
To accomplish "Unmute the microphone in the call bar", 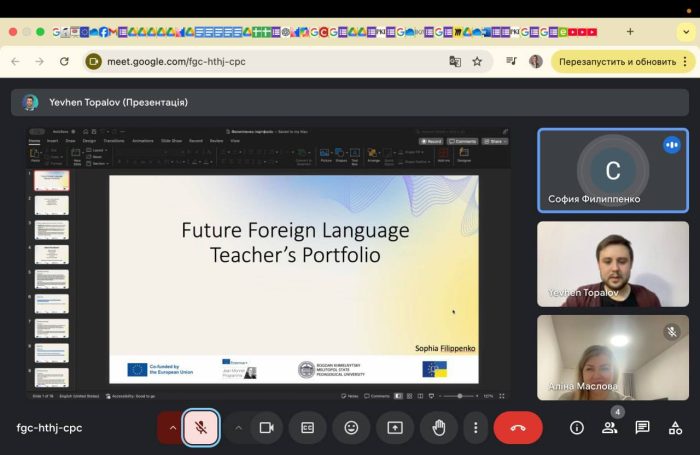I will (201, 427).
